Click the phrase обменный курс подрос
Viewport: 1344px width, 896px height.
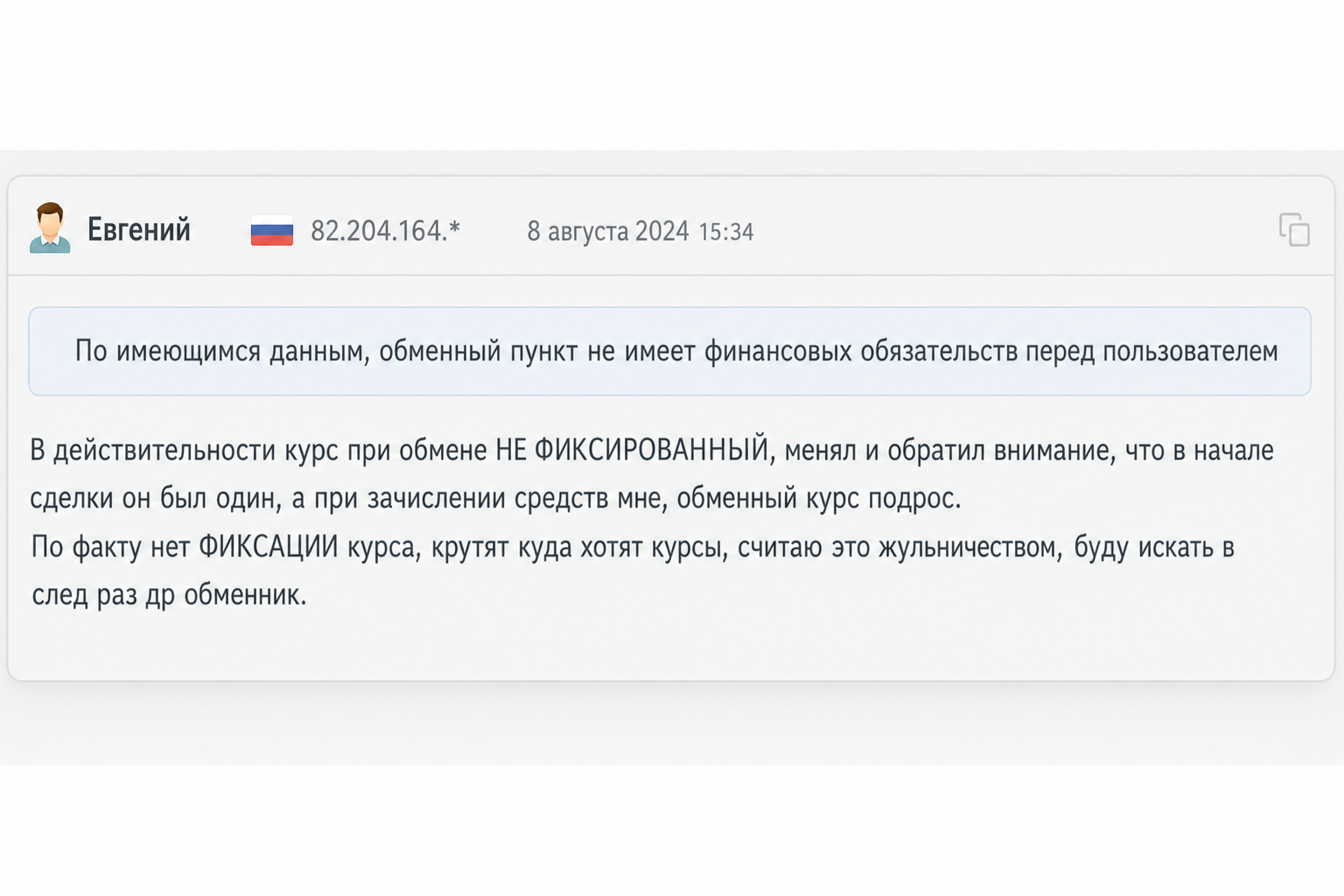(x=819, y=498)
